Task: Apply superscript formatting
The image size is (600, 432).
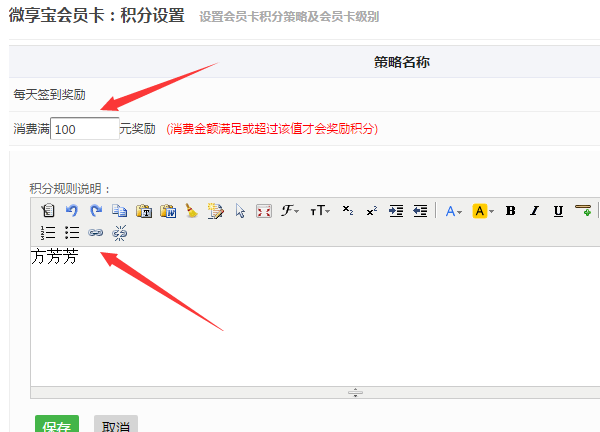Action: (x=372, y=211)
